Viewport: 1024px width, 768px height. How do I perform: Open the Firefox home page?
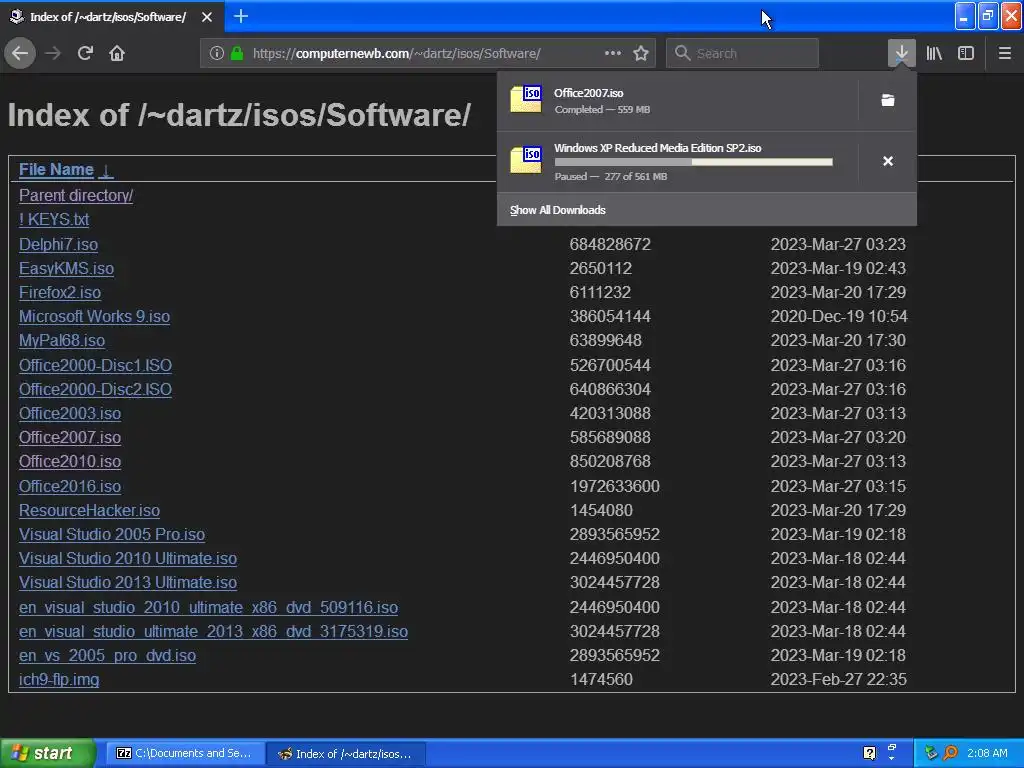[117, 53]
